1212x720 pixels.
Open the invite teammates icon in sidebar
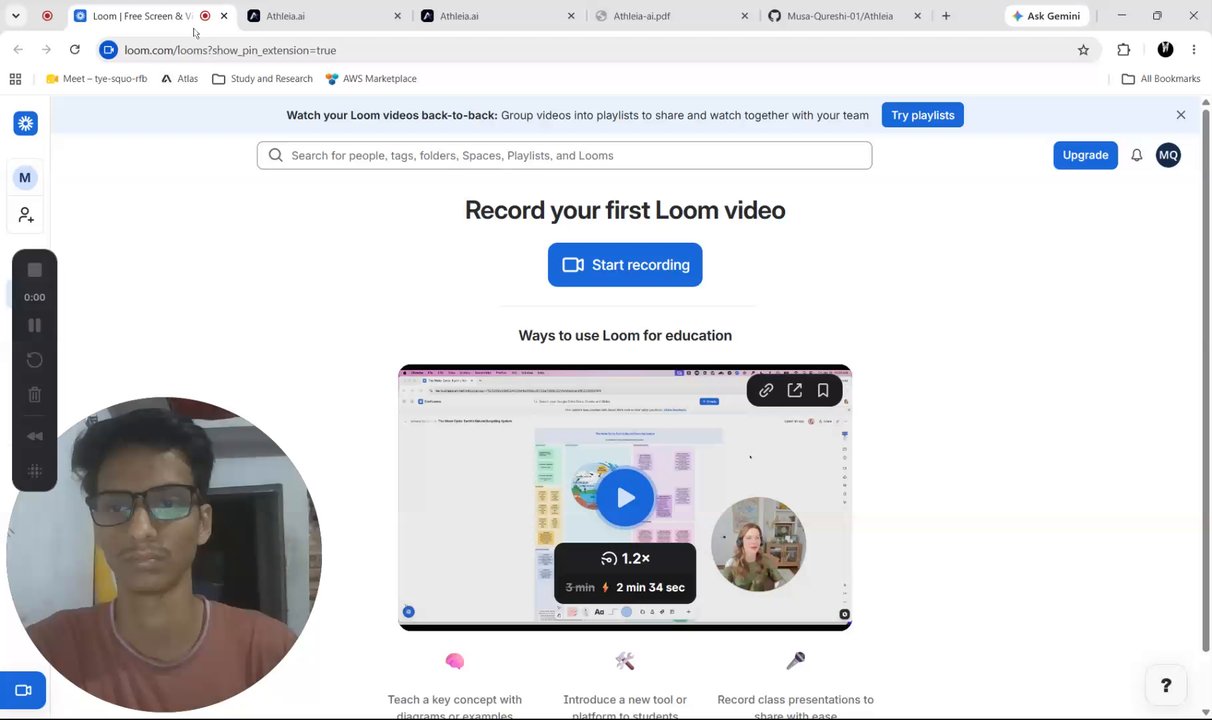pyautogui.click(x=25, y=215)
